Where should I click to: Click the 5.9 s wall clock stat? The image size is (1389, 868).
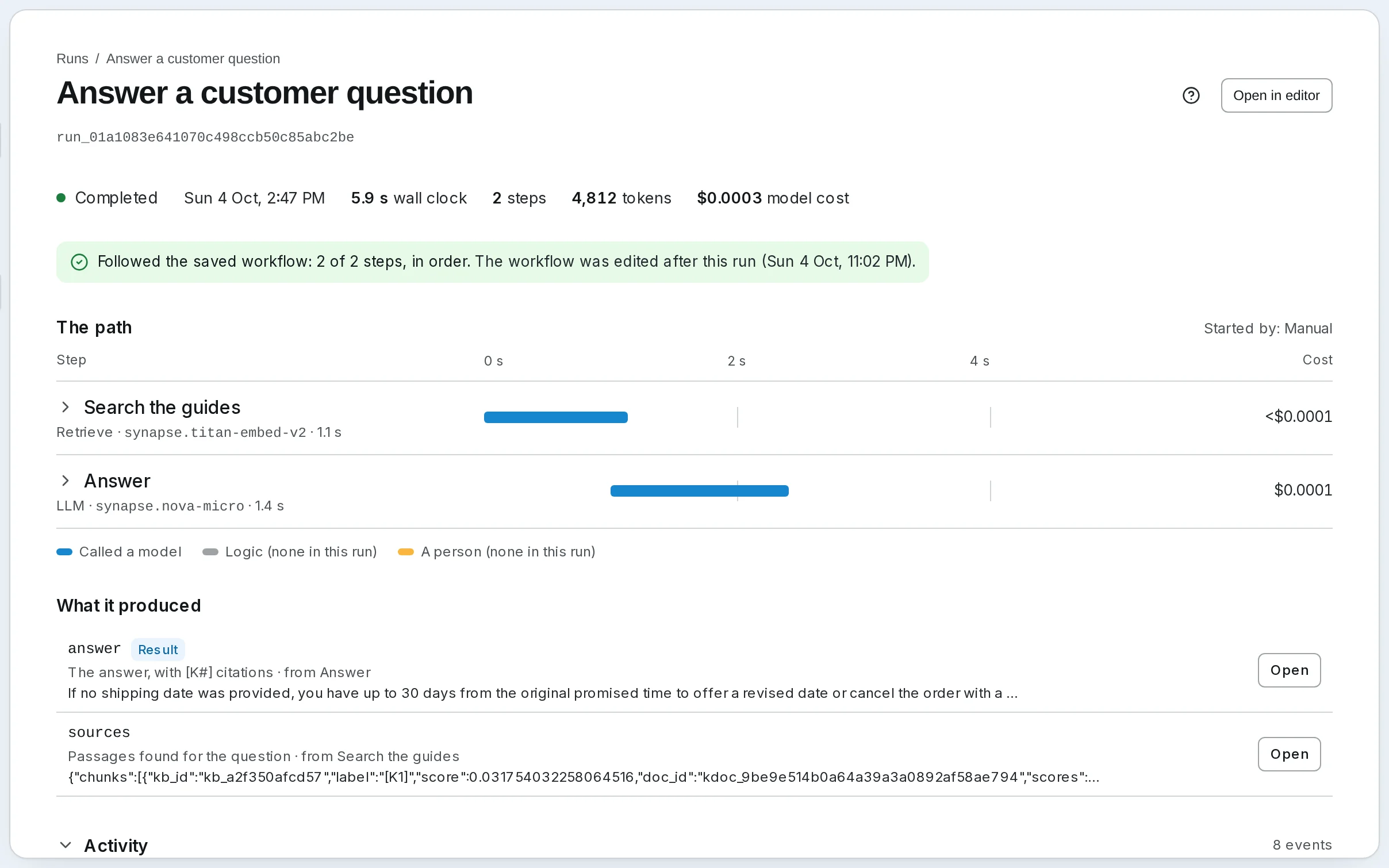[409, 198]
